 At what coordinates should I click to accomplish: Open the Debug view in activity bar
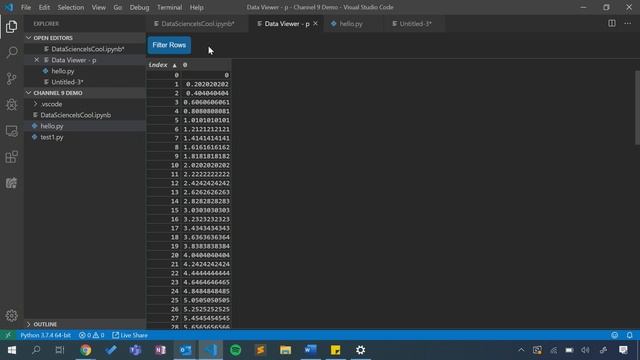click(x=11, y=104)
